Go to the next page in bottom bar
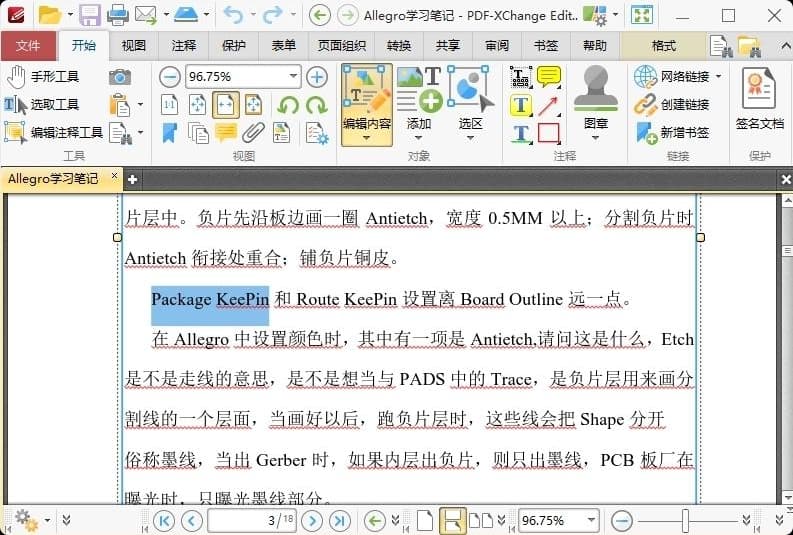Viewport: 793px width, 535px height. (312, 520)
